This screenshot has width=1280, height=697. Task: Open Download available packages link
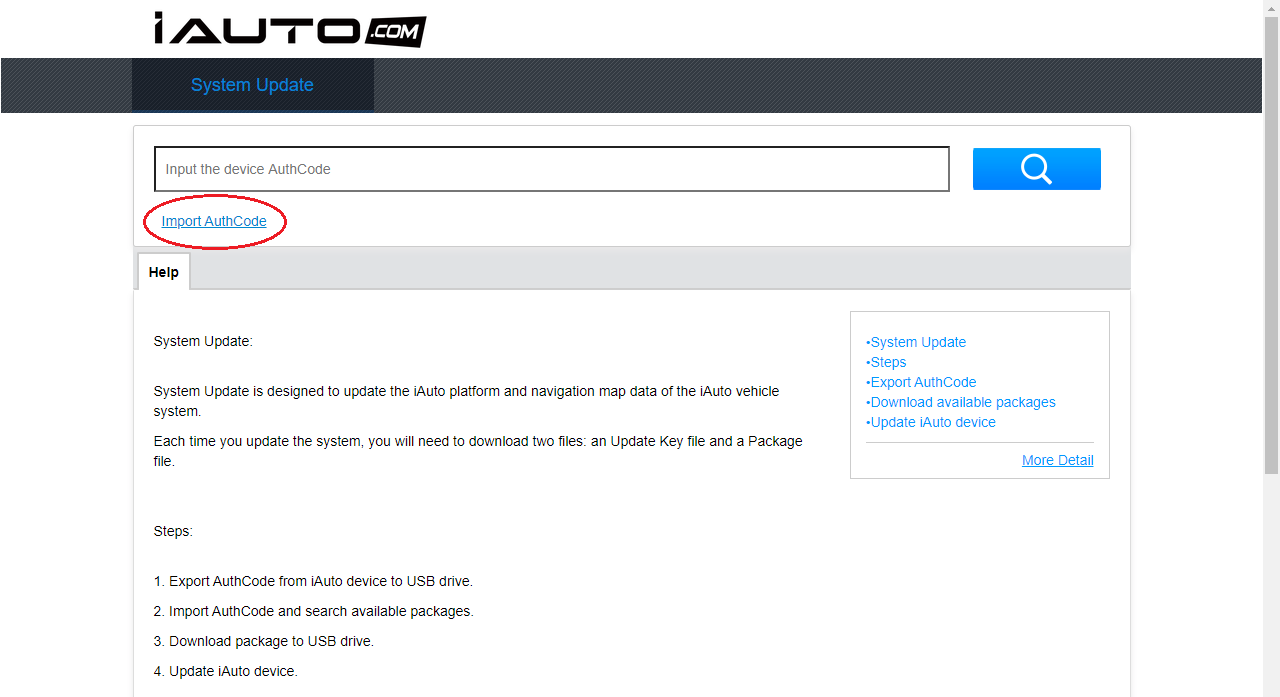click(961, 402)
